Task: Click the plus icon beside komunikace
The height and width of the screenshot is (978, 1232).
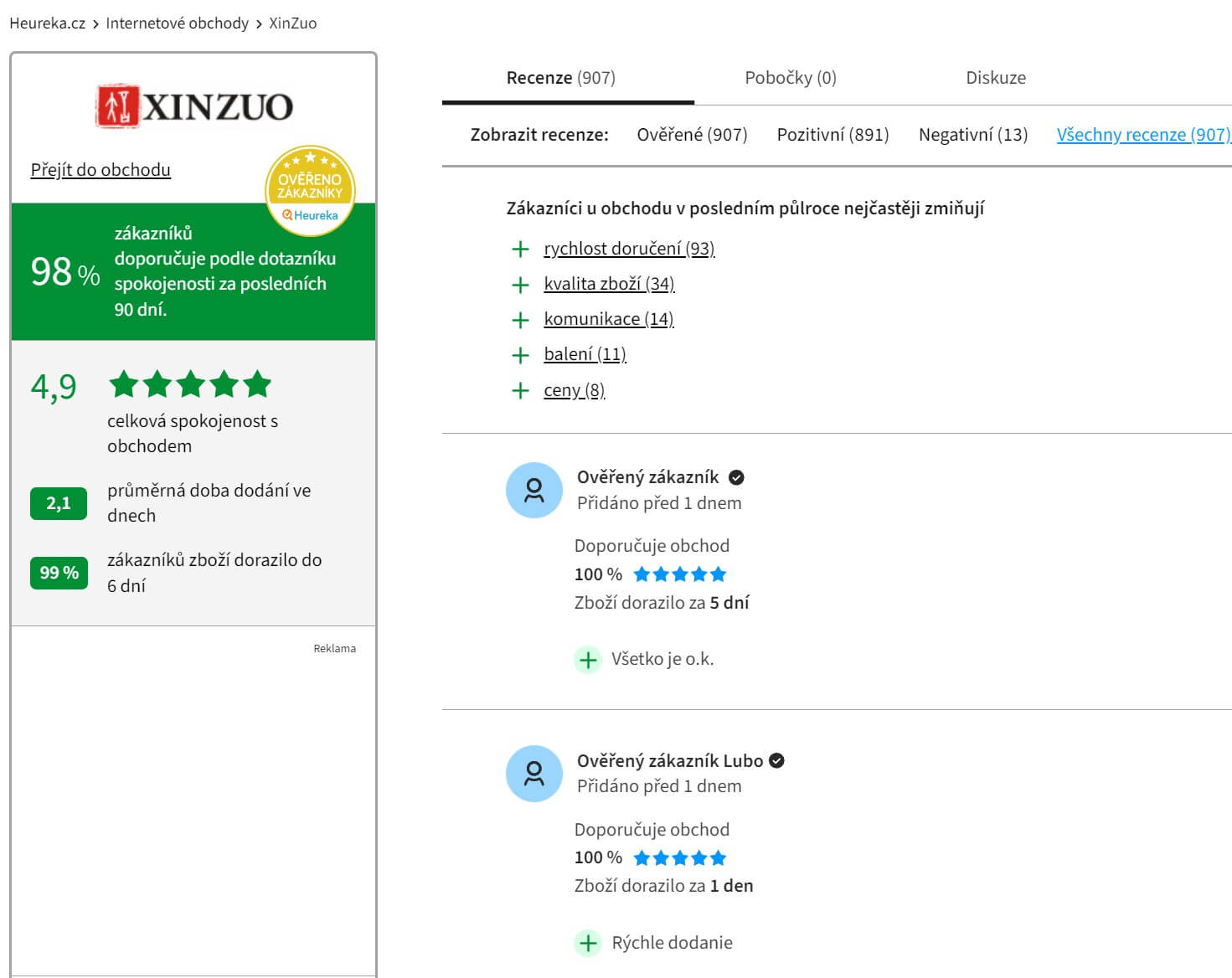Action: click(x=520, y=320)
